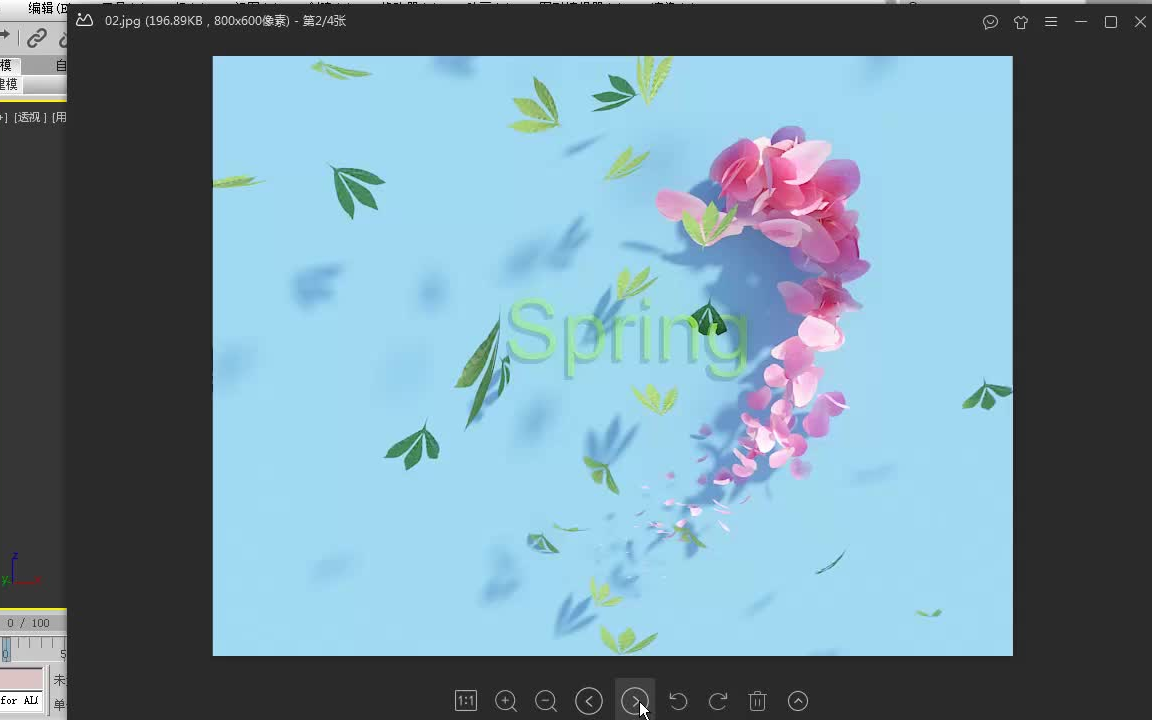Delete 02.jpg using the trash icon
1152x720 pixels.
tap(758, 701)
